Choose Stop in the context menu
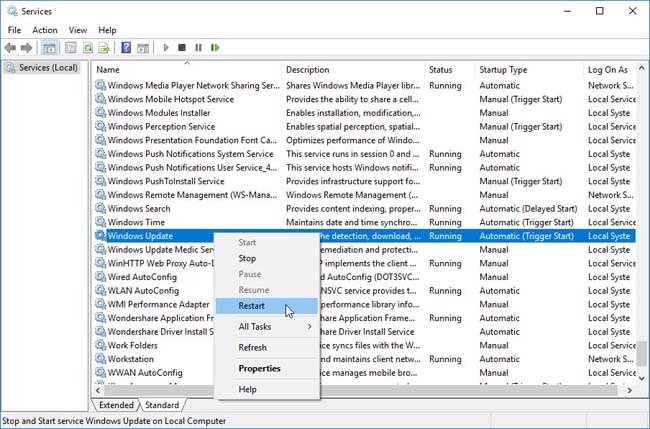This screenshot has width=650, height=429. [267, 258]
